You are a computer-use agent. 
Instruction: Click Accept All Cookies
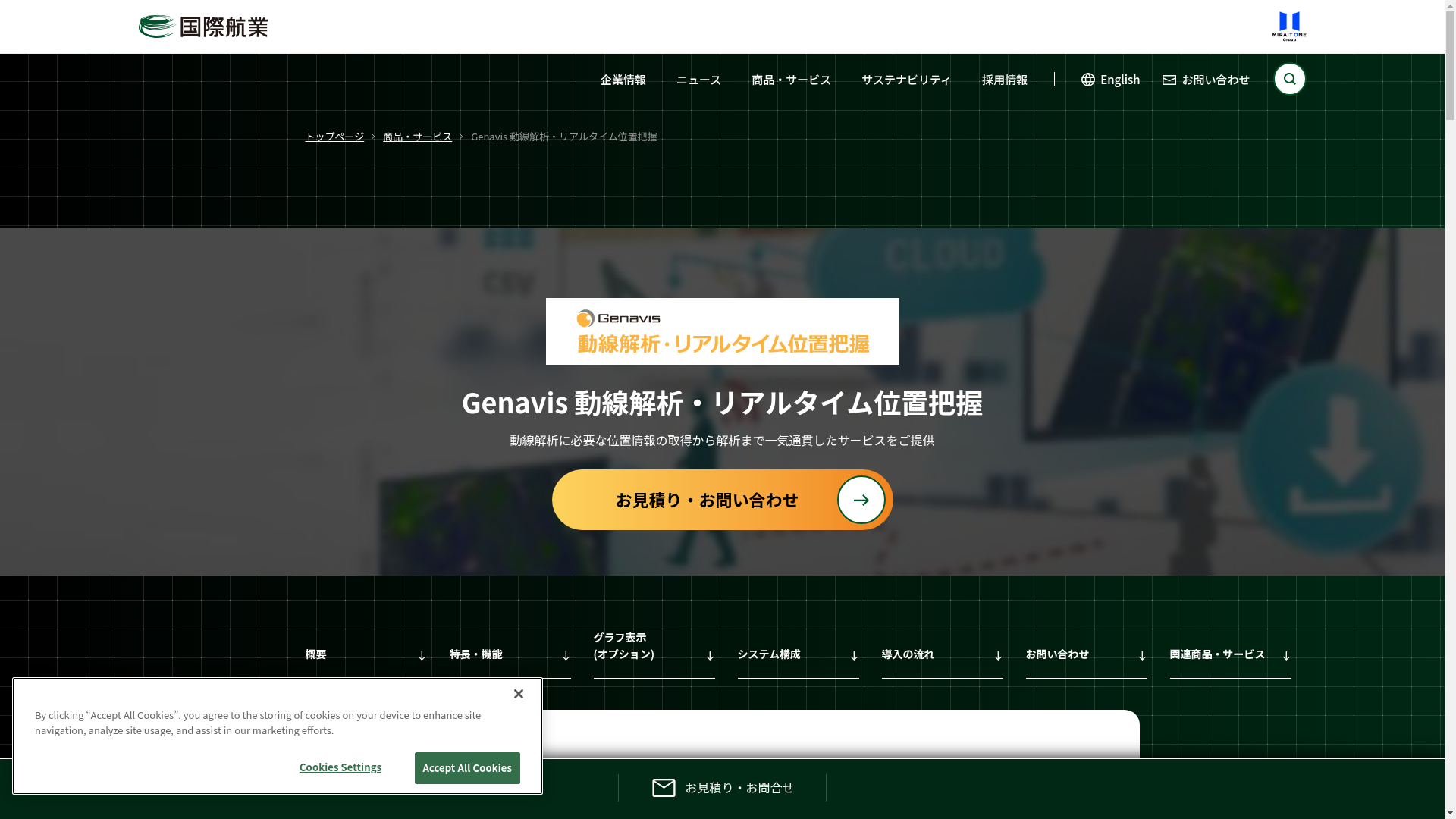coord(467,768)
